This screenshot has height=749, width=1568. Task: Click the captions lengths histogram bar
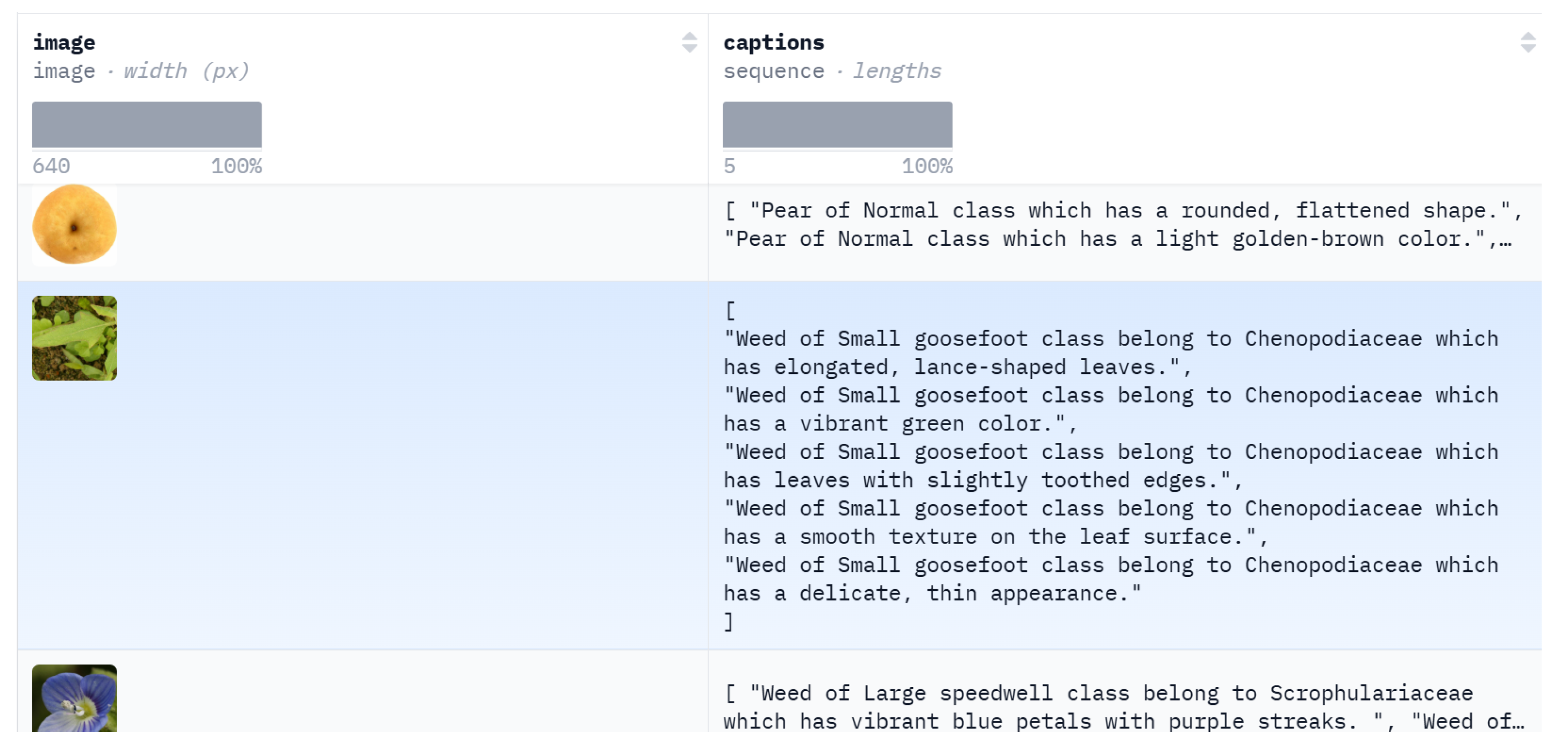837,124
